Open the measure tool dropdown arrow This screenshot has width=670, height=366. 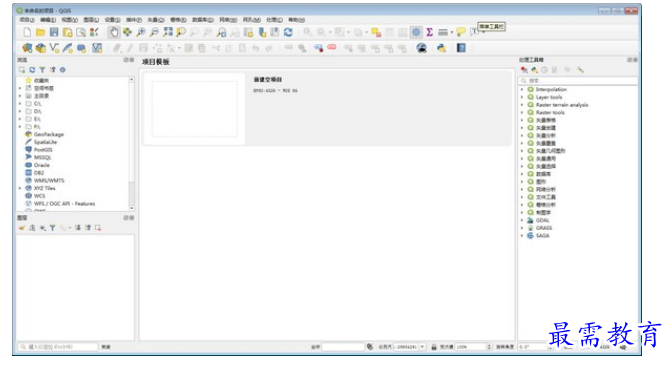click(451, 32)
